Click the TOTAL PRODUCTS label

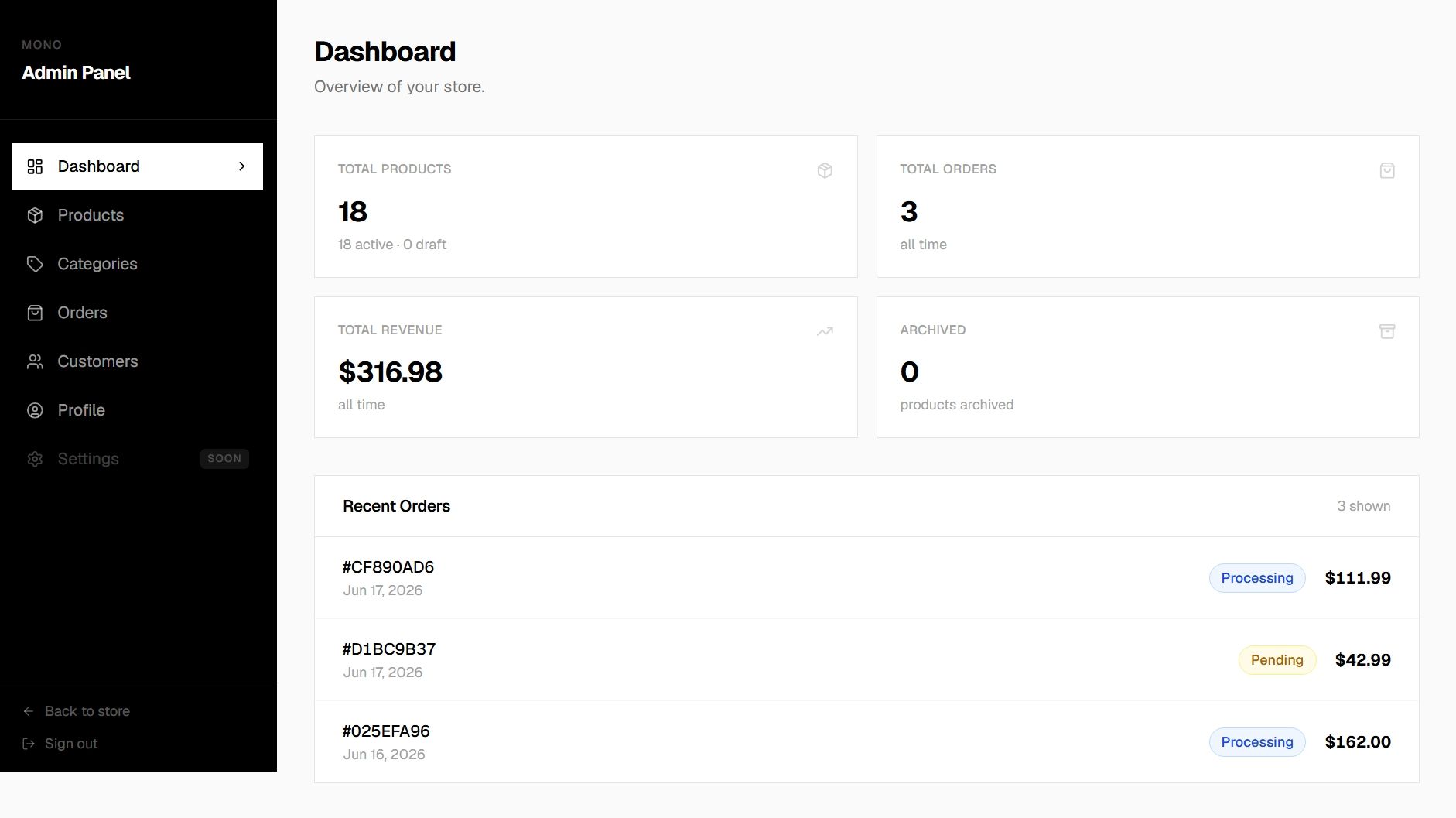(395, 169)
